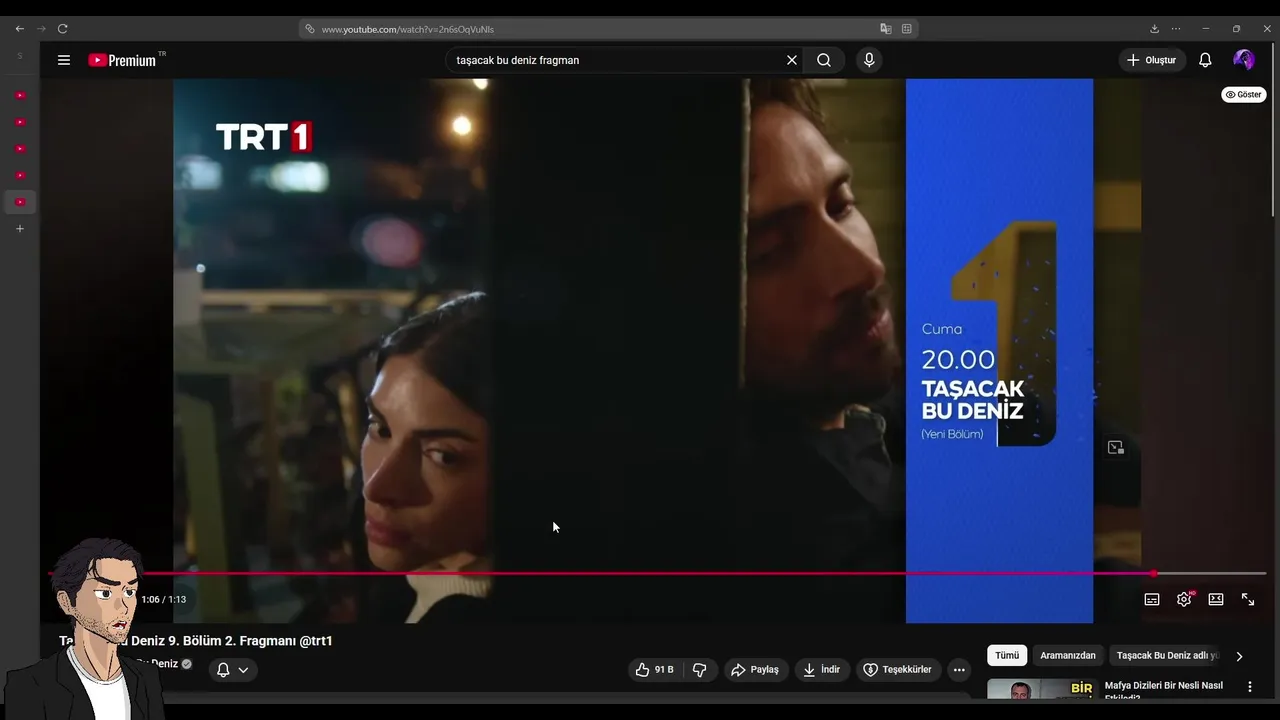Seek on the red video progress bar
1280x720 pixels.
tap(657, 574)
